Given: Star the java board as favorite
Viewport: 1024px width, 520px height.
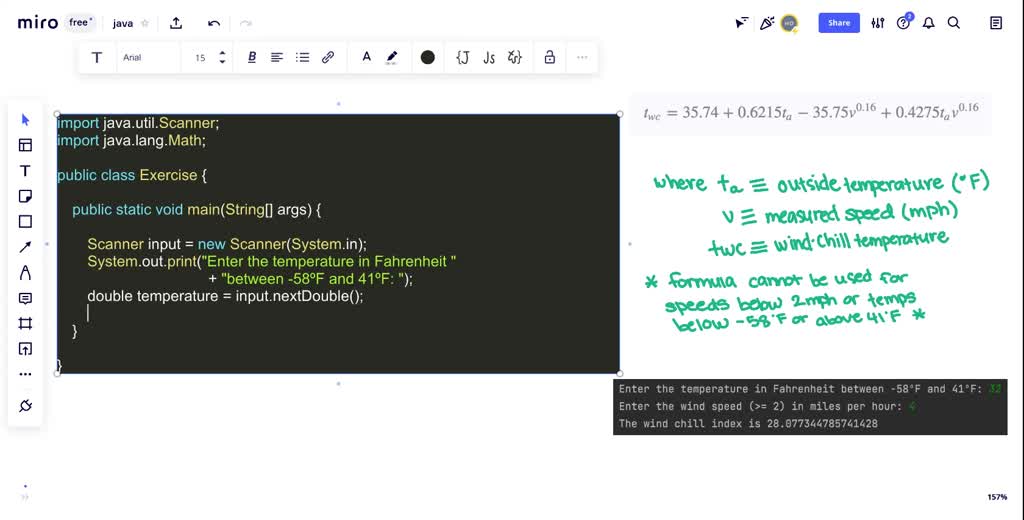Looking at the screenshot, I should (x=145, y=23).
